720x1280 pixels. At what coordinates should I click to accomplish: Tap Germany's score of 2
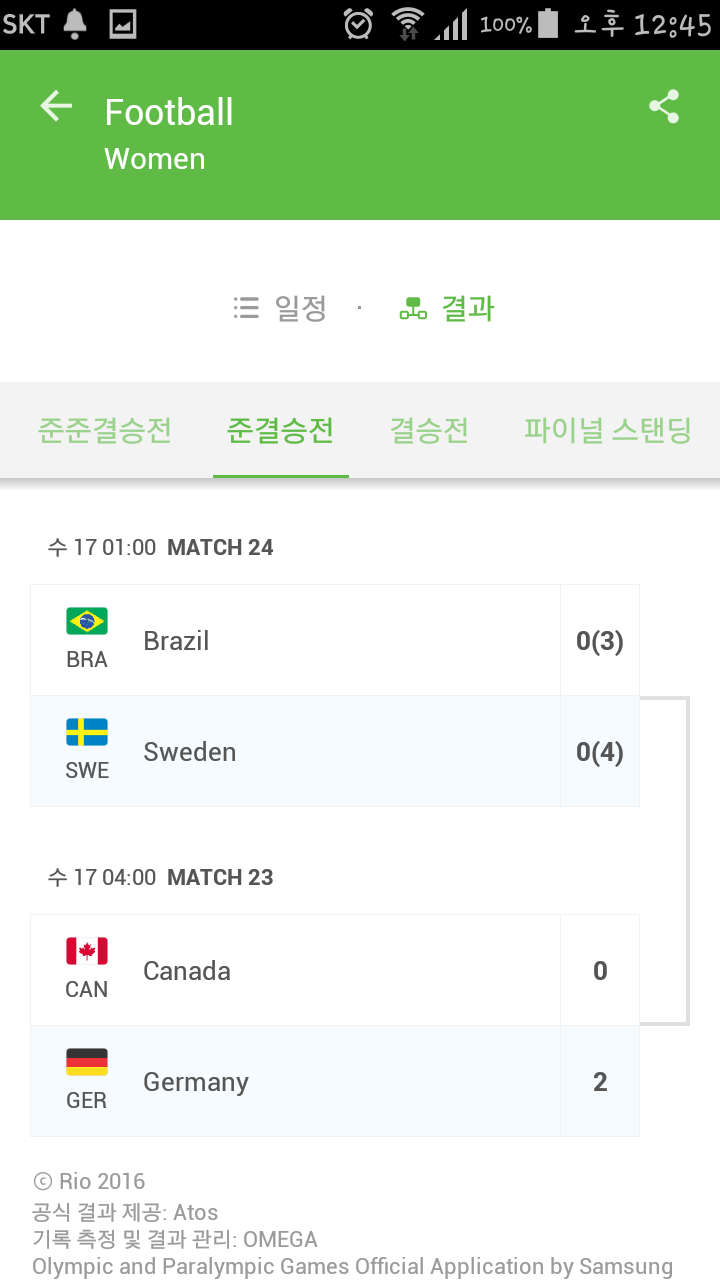click(600, 1081)
